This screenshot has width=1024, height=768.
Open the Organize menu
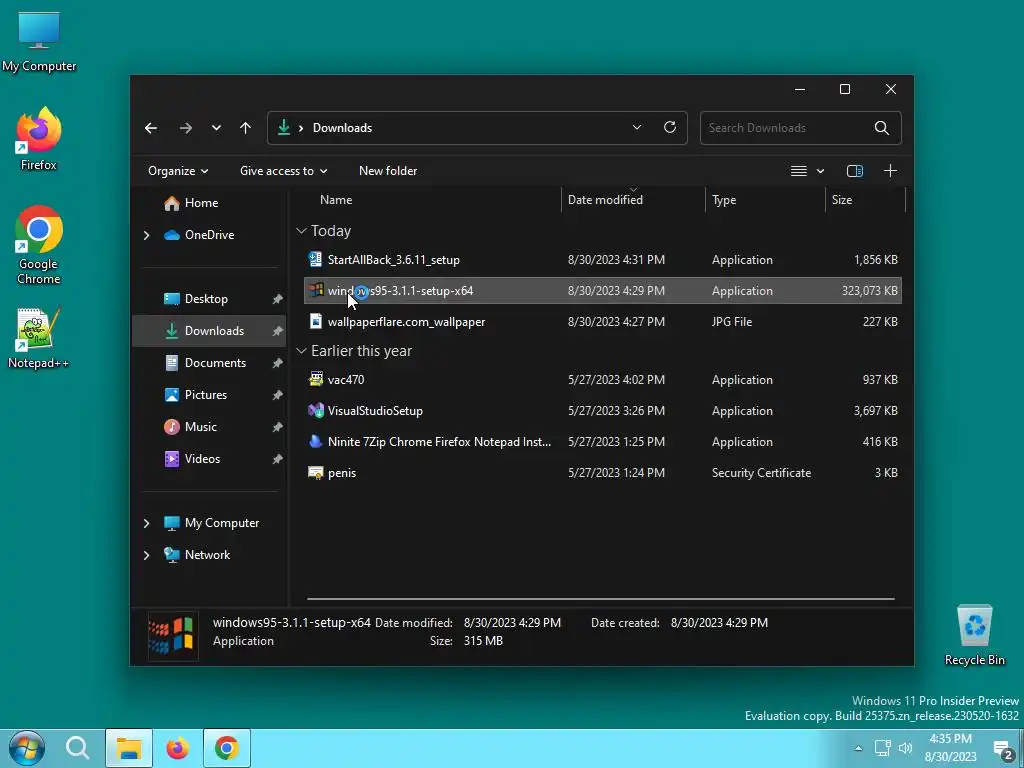pyautogui.click(x=178, y=171)
